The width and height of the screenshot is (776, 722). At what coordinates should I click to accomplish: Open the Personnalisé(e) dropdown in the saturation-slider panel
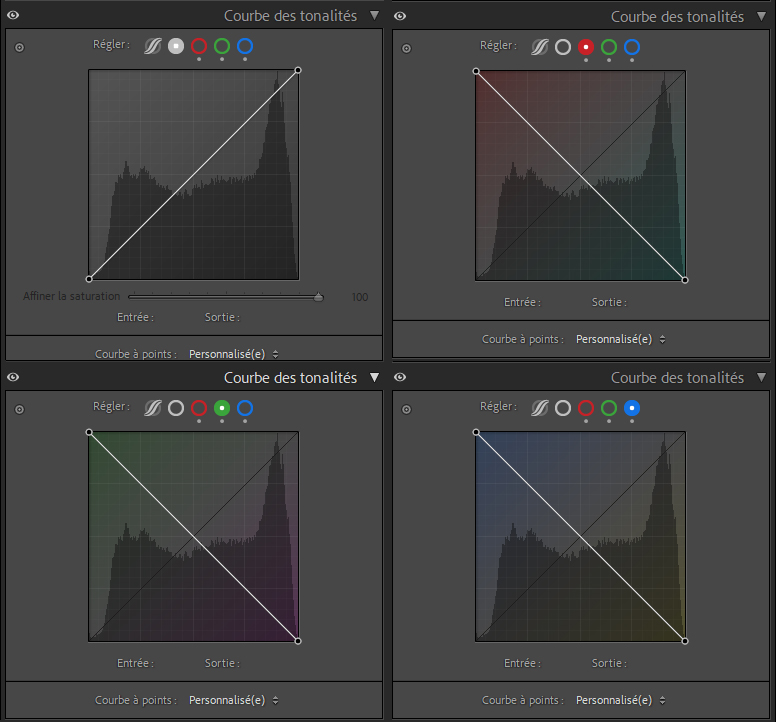233,354
